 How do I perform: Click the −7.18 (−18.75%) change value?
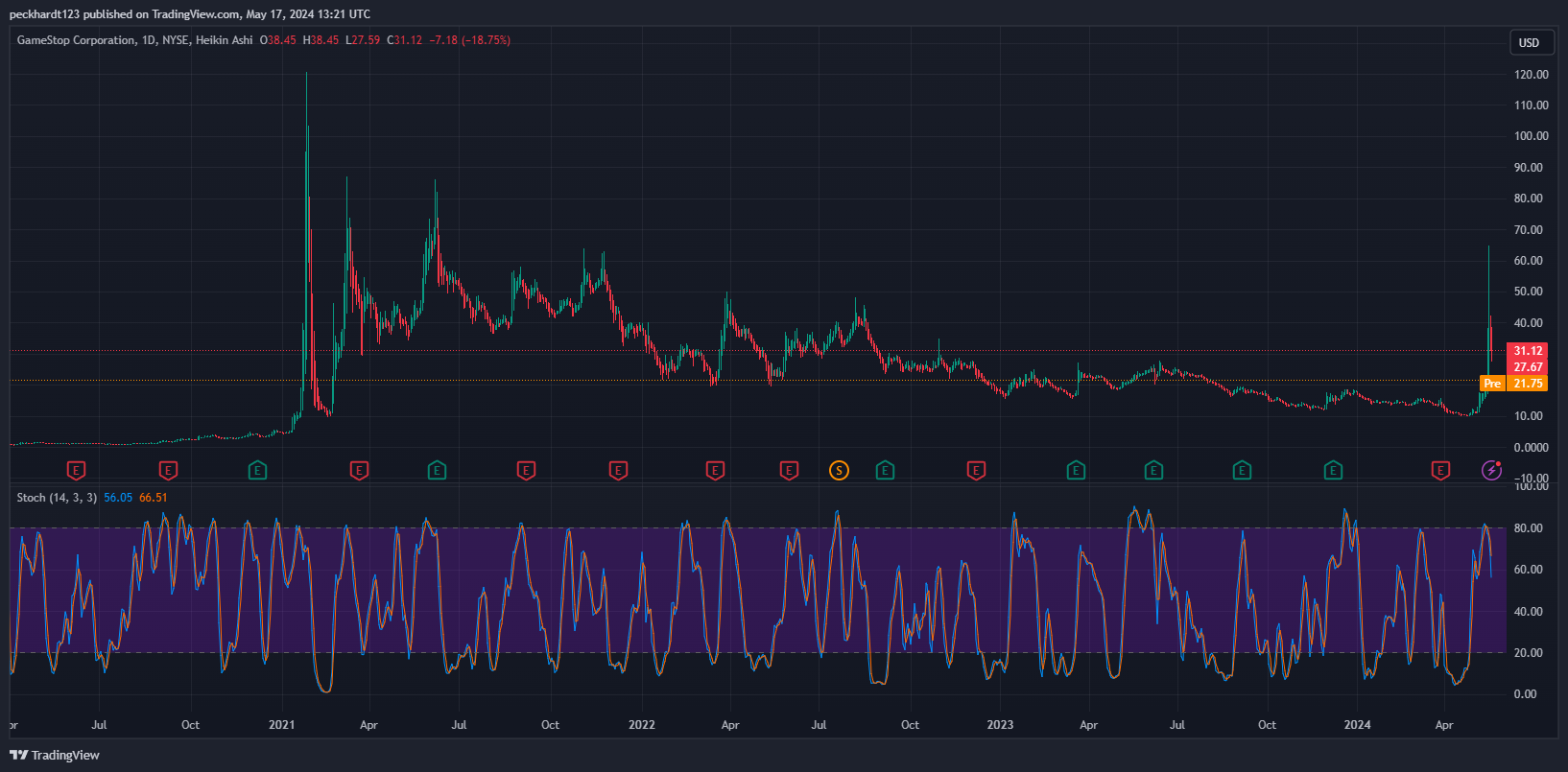pos(469,40)
